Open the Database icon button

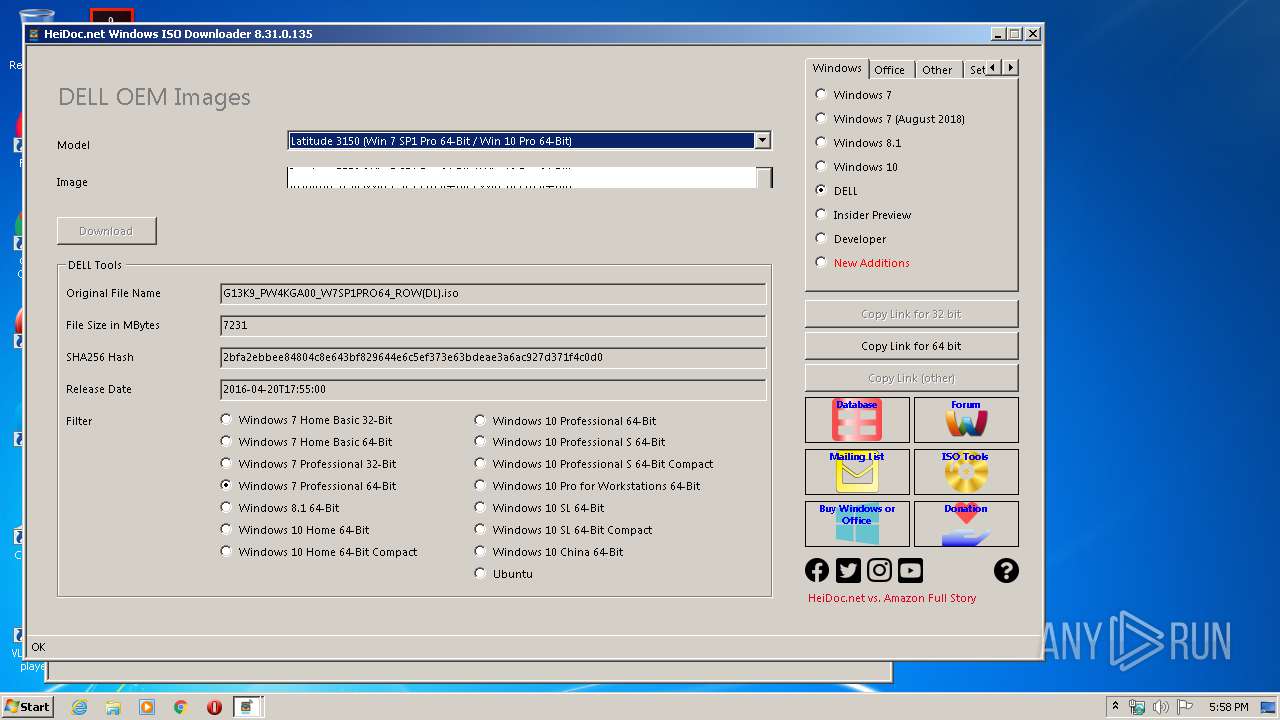(857, 420)
